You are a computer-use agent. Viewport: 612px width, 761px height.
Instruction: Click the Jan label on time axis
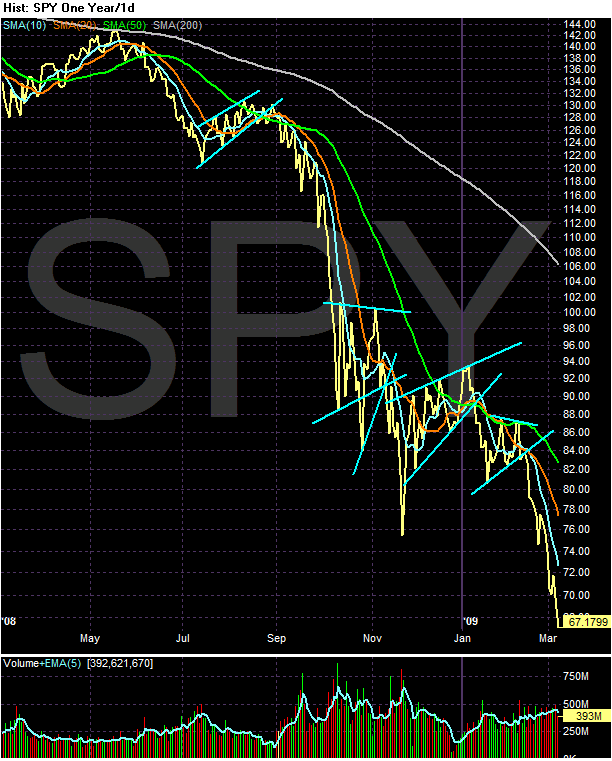[x=462, y=638]
